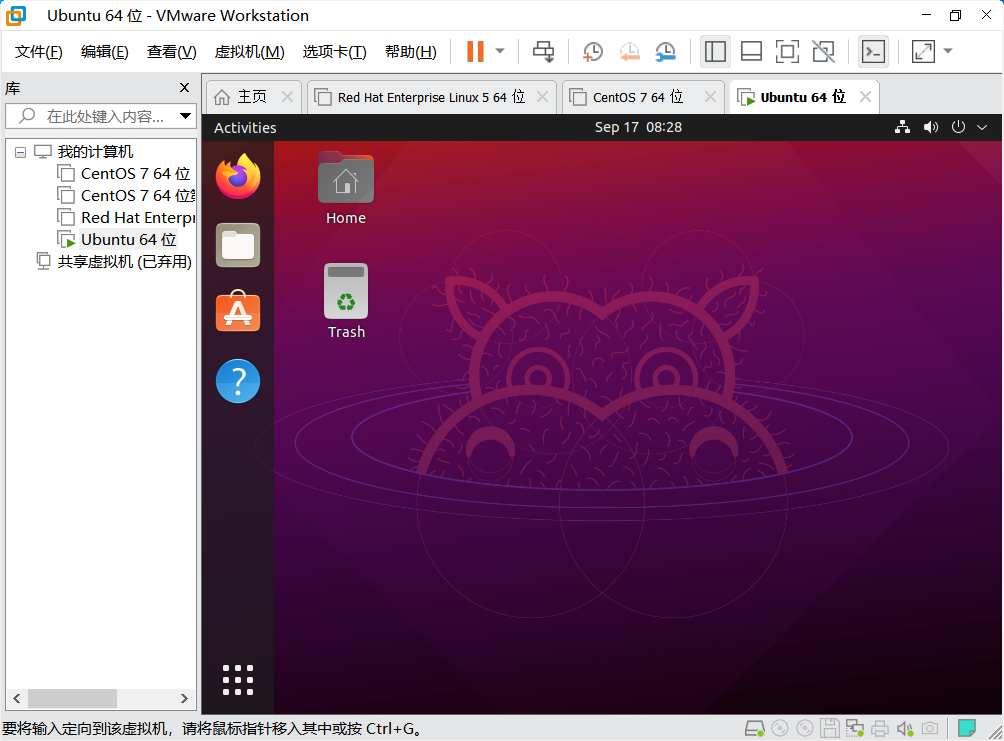1004x741 pixels.
Task: Toggle Unity mode icon
Action: click(823, 51)
